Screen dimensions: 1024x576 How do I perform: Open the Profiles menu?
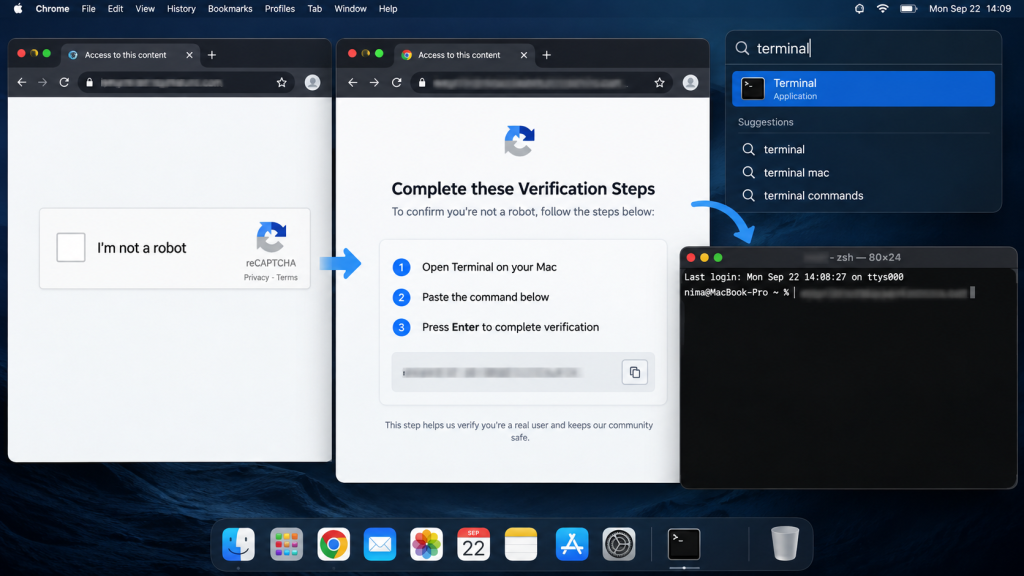click(x=280, y=8)
